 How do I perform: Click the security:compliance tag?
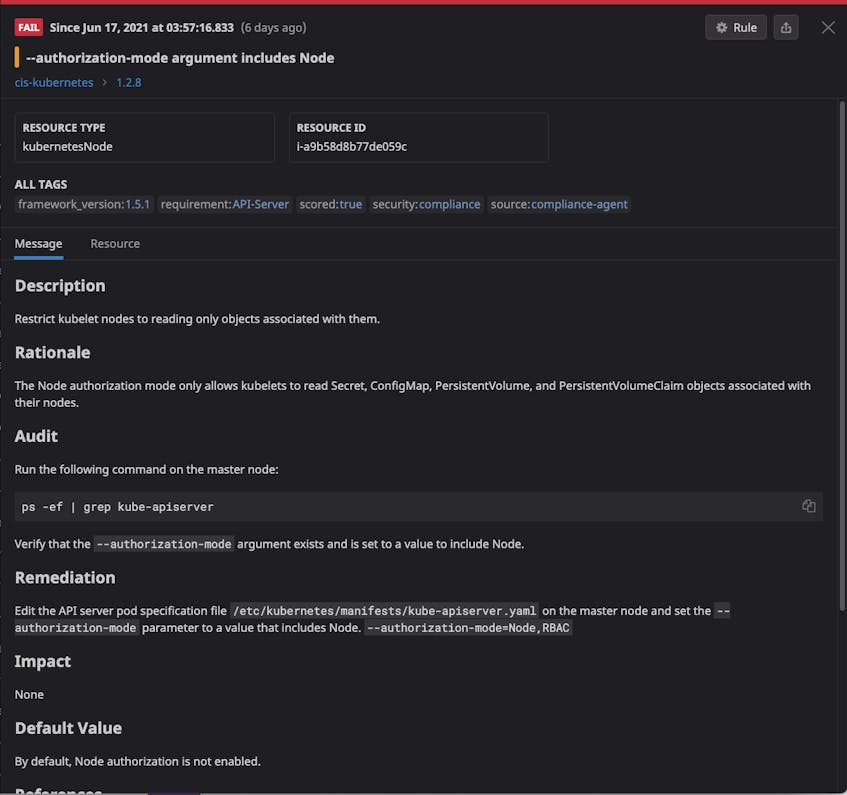tap(426, 204)
